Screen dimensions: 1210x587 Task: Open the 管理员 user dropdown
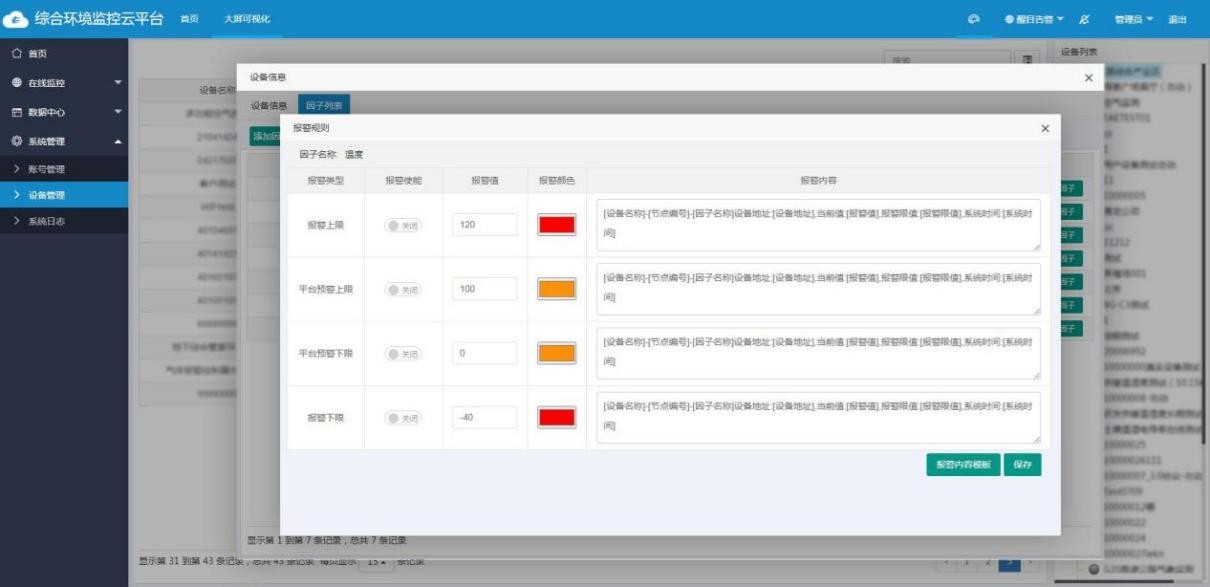tap(1133, 20)
